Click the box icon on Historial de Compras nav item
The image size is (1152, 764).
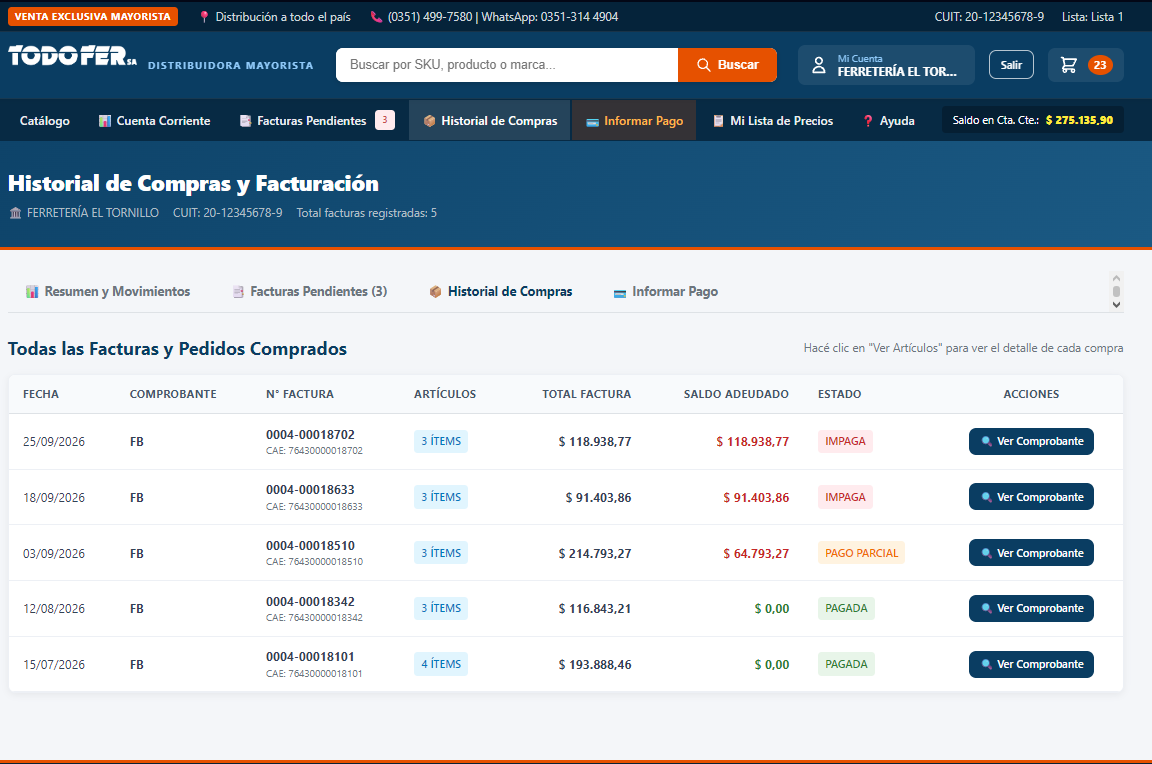[430, 121]
